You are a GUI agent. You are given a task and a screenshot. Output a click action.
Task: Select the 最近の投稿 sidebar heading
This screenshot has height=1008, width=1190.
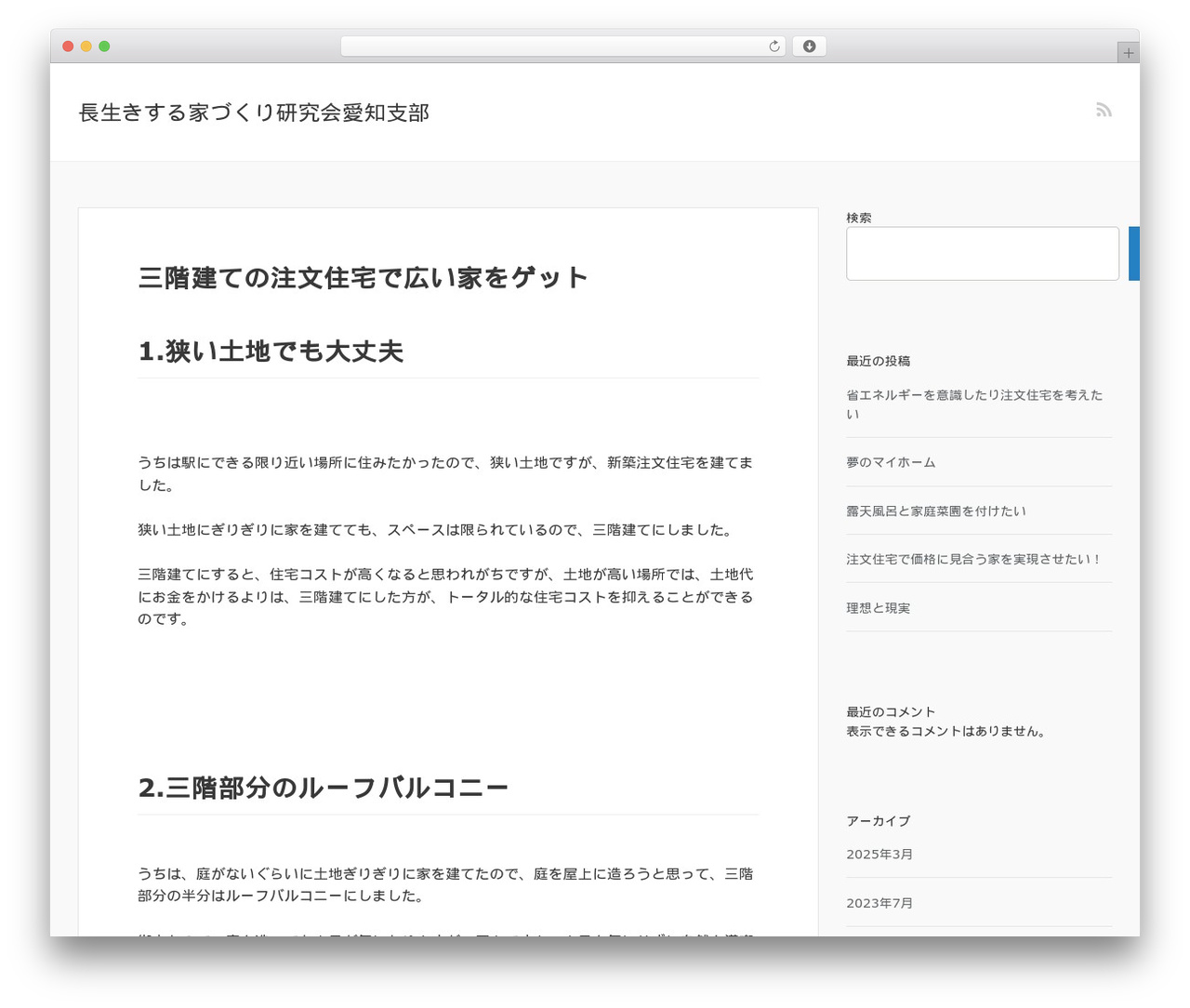(878, 361)
